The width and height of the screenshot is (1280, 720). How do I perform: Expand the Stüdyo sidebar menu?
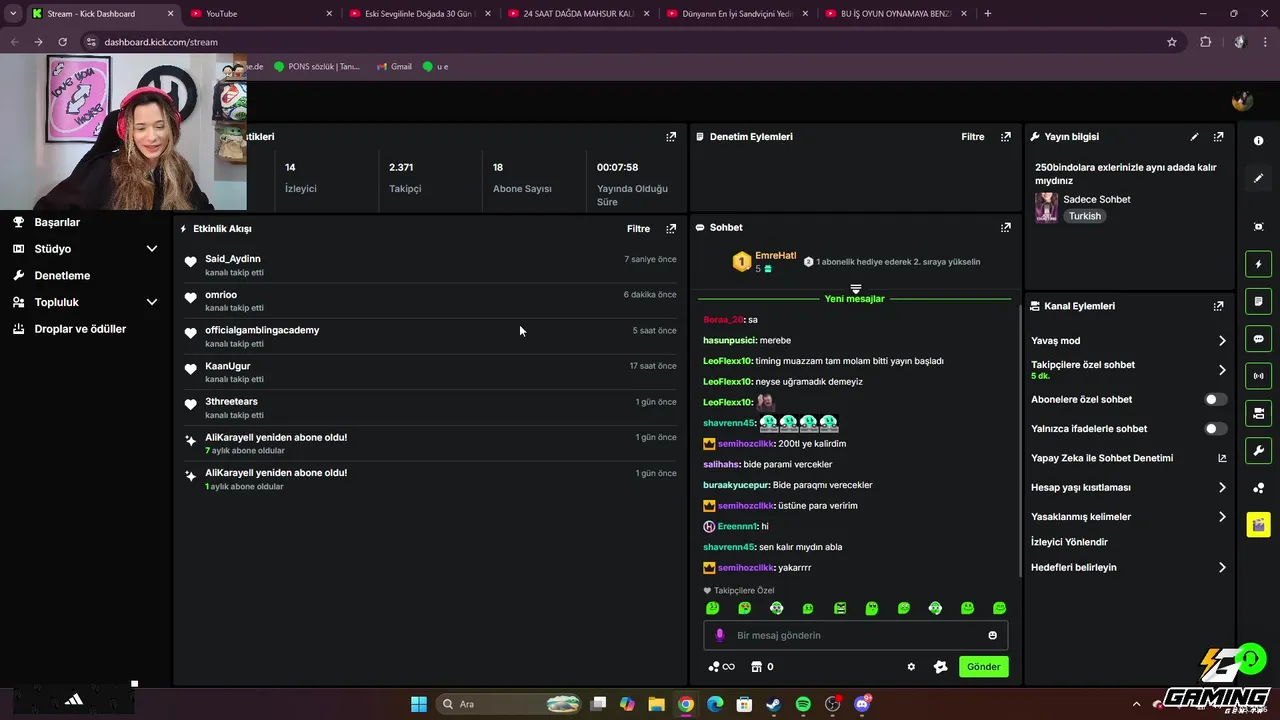pos(152,249)
